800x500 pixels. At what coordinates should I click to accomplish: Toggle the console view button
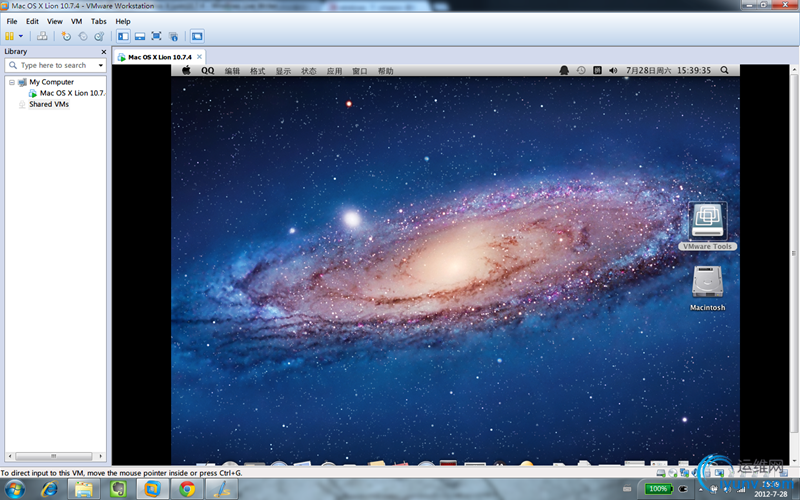[x=197, y=36]
